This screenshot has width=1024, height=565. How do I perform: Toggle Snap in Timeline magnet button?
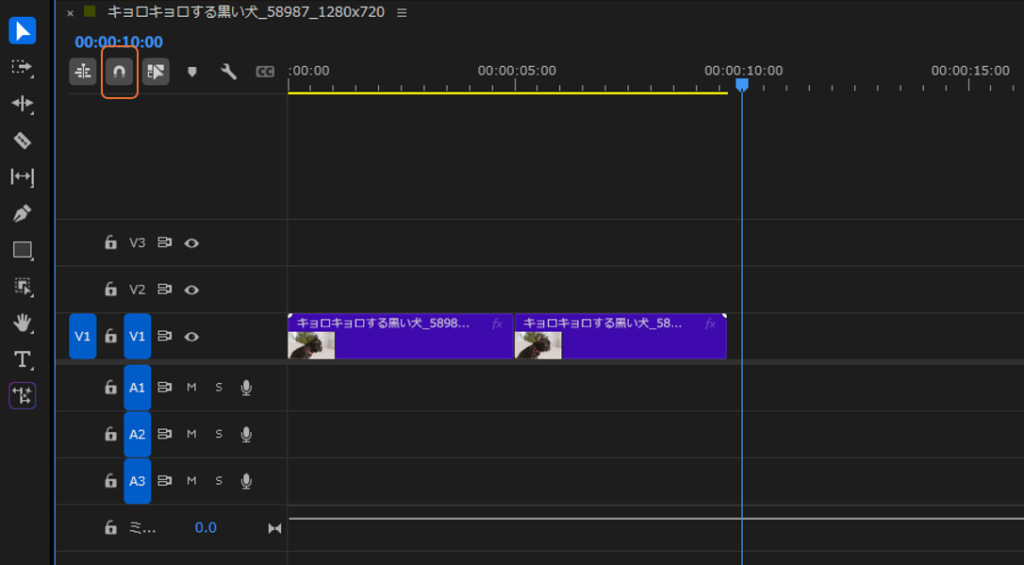tap(119, 72)
